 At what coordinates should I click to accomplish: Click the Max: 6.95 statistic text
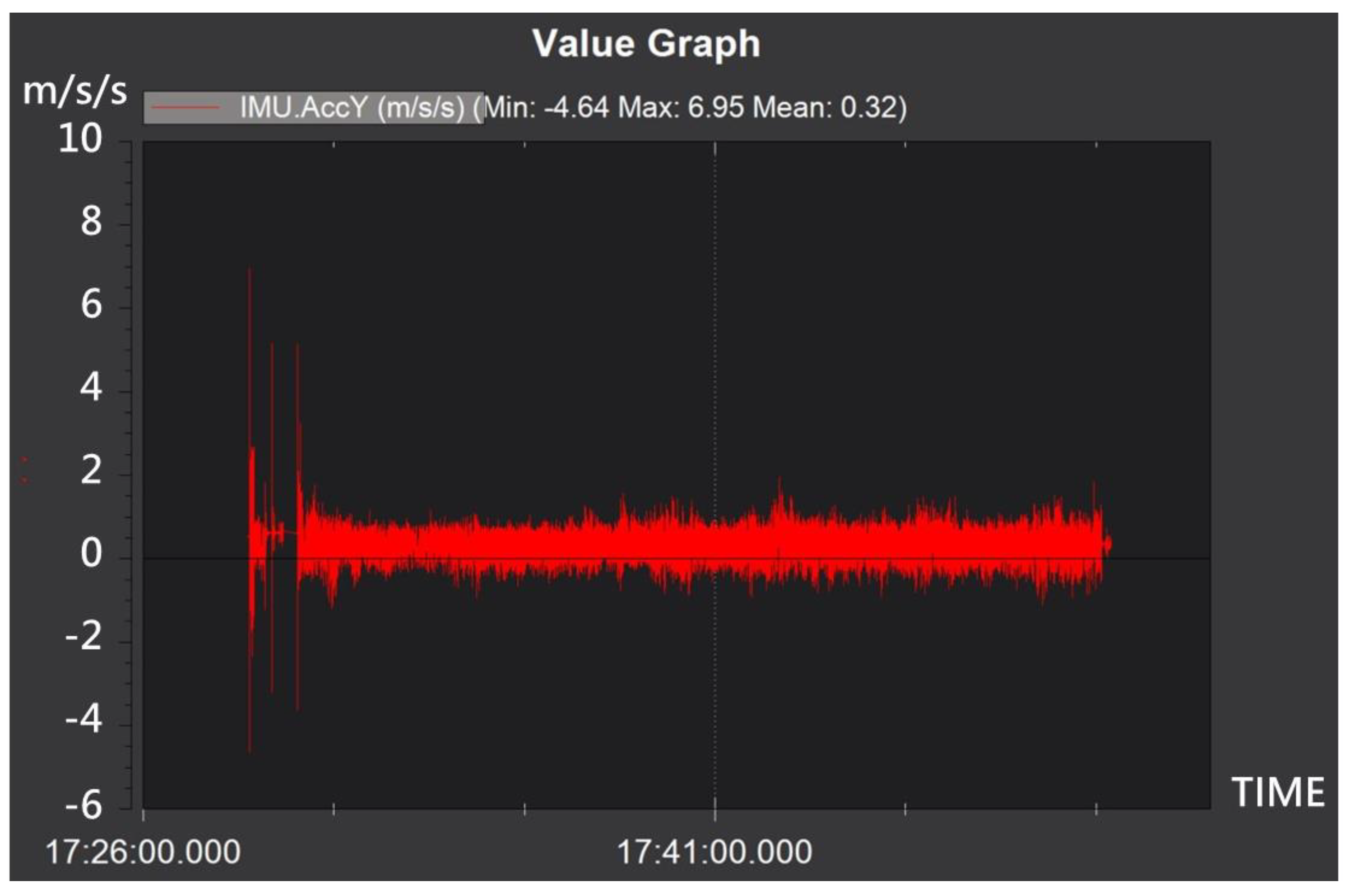[x=682, y=107]
